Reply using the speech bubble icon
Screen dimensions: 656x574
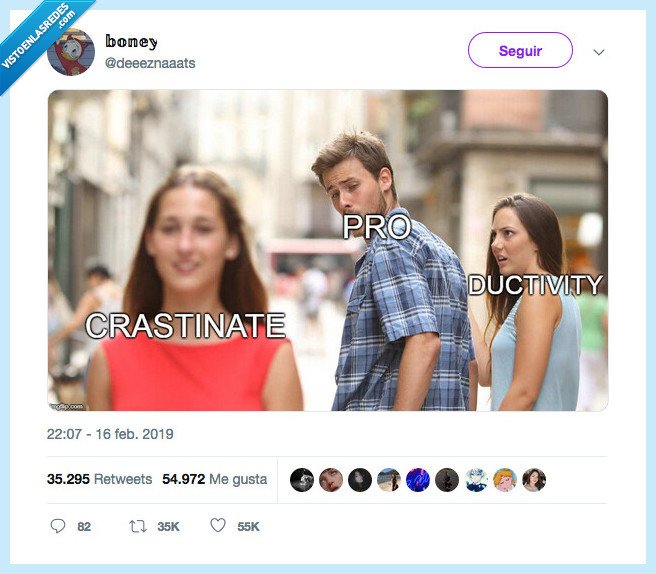[x=58, y=526]
